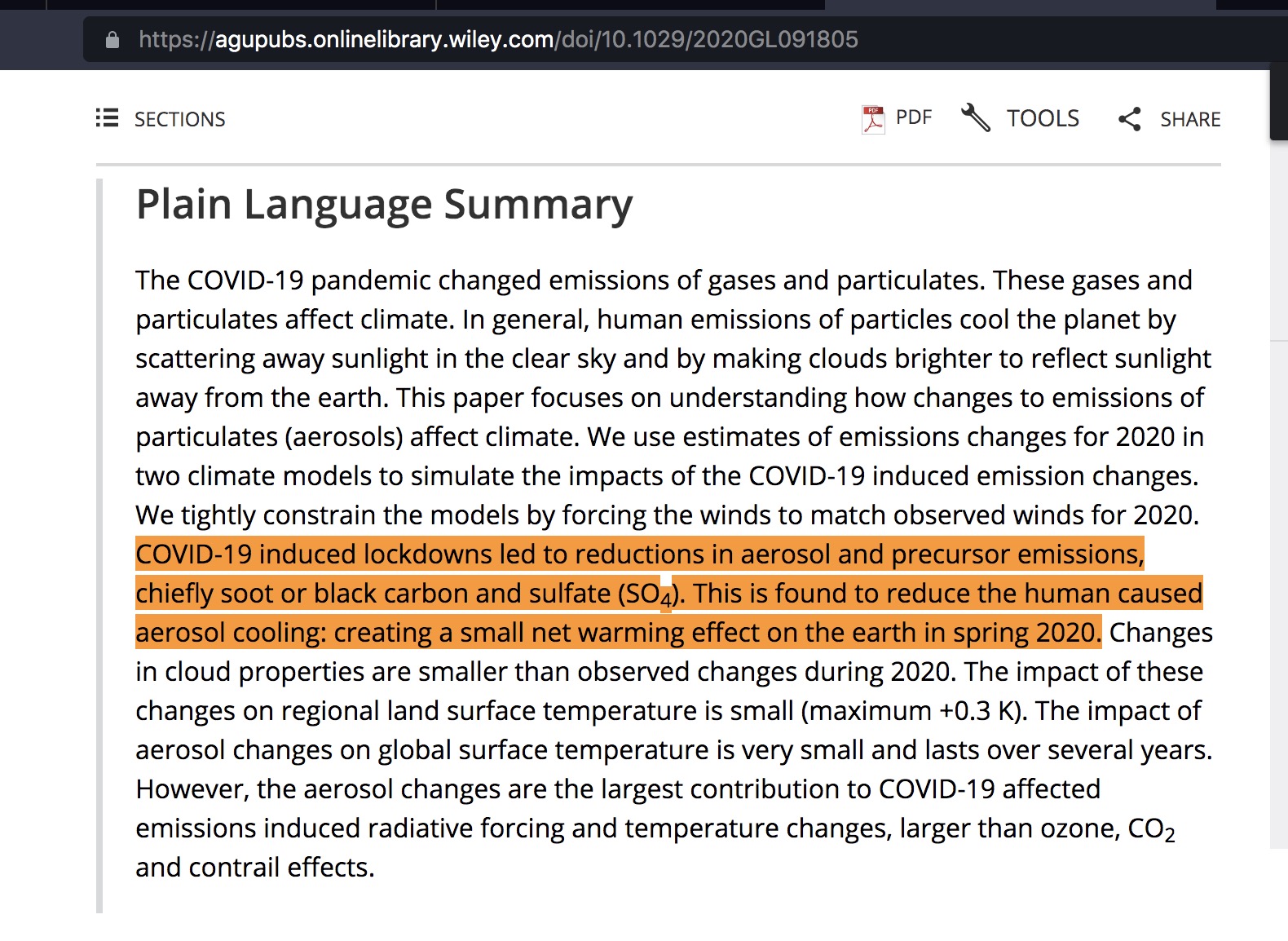Open the PDF text link
The image size is (1288, 941).
tap(913, 117)
